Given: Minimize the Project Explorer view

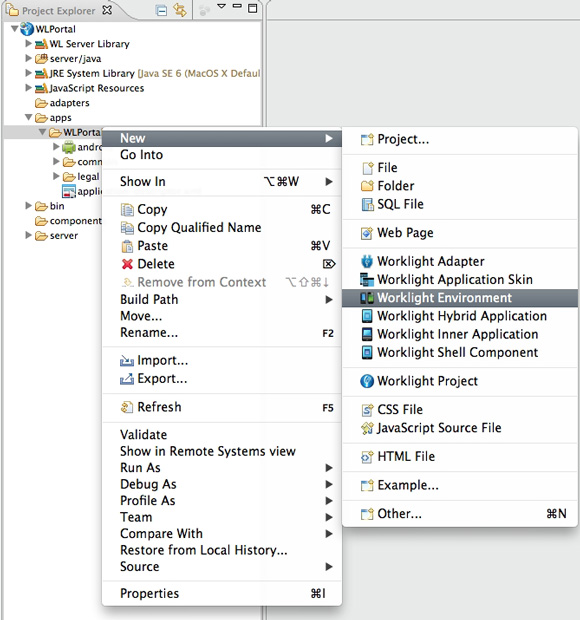Looking at the screenshot, I should point(237,6).
